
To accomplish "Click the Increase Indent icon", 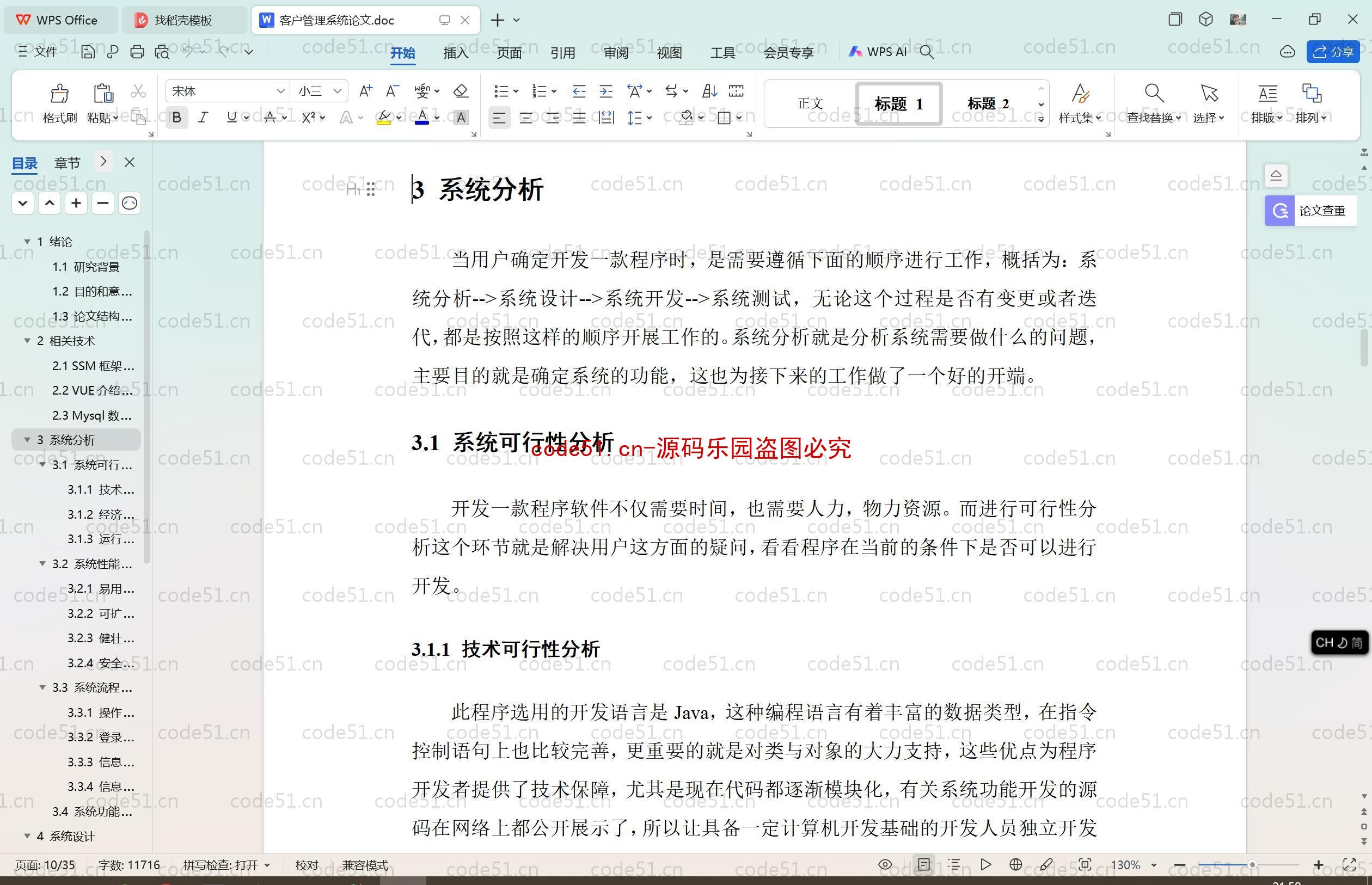I will 606,91.
